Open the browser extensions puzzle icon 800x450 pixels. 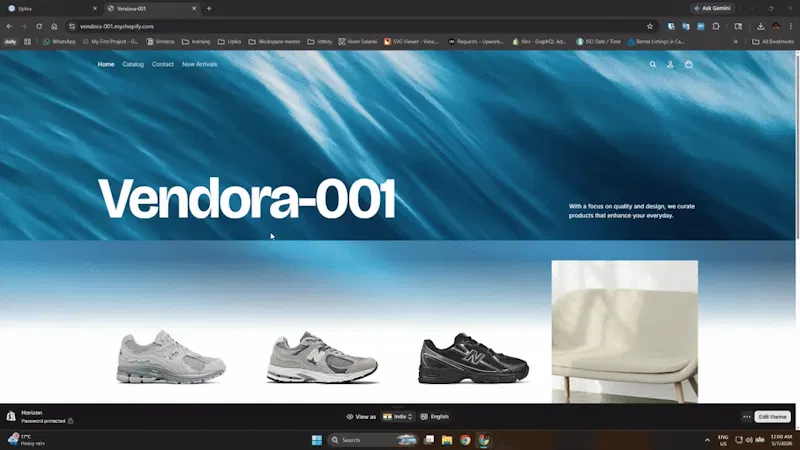point(716,26)
